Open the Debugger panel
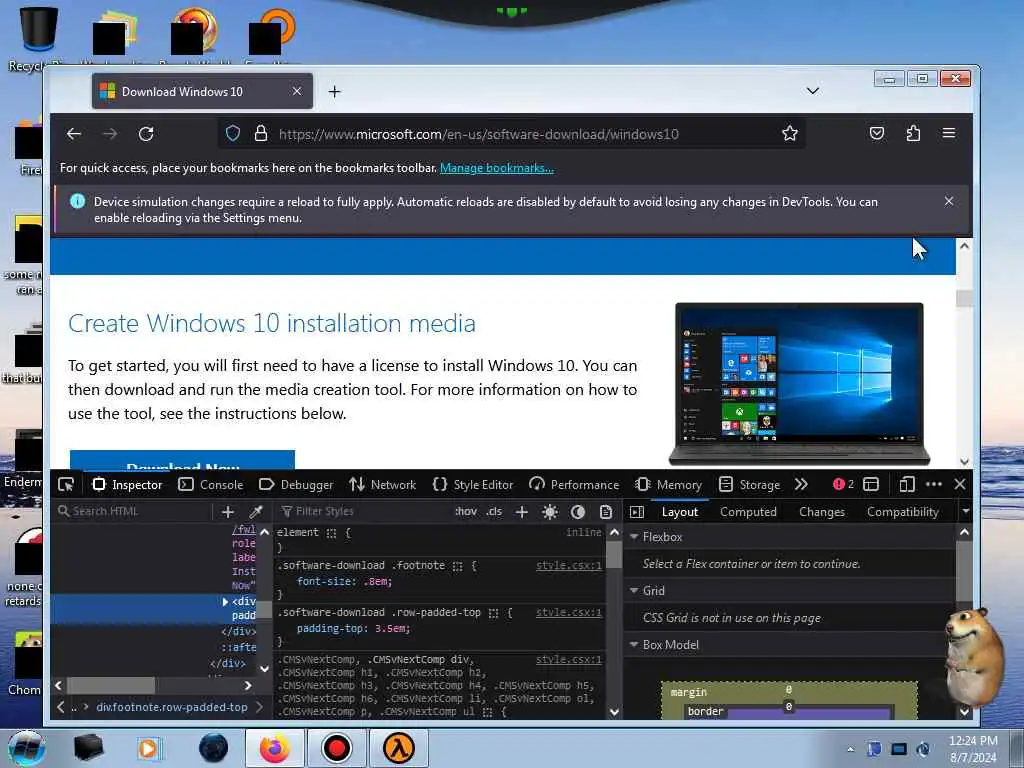The image size is (1024, 768). [296, 485]
